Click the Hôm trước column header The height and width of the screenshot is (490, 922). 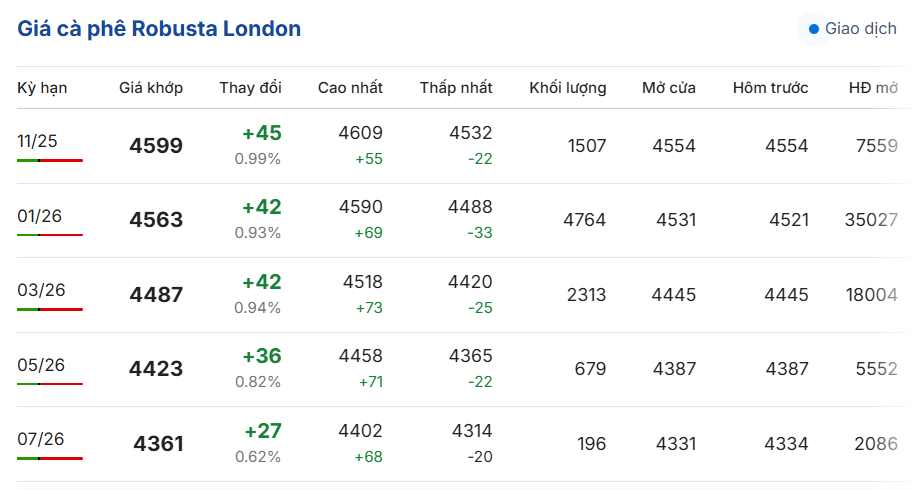(770, 88)
